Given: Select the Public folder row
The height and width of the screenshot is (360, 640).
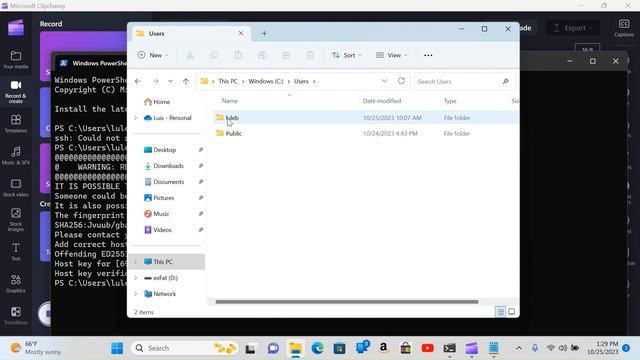Looking at the screenshot, I should pyautogui.click(x=366, y=133).
